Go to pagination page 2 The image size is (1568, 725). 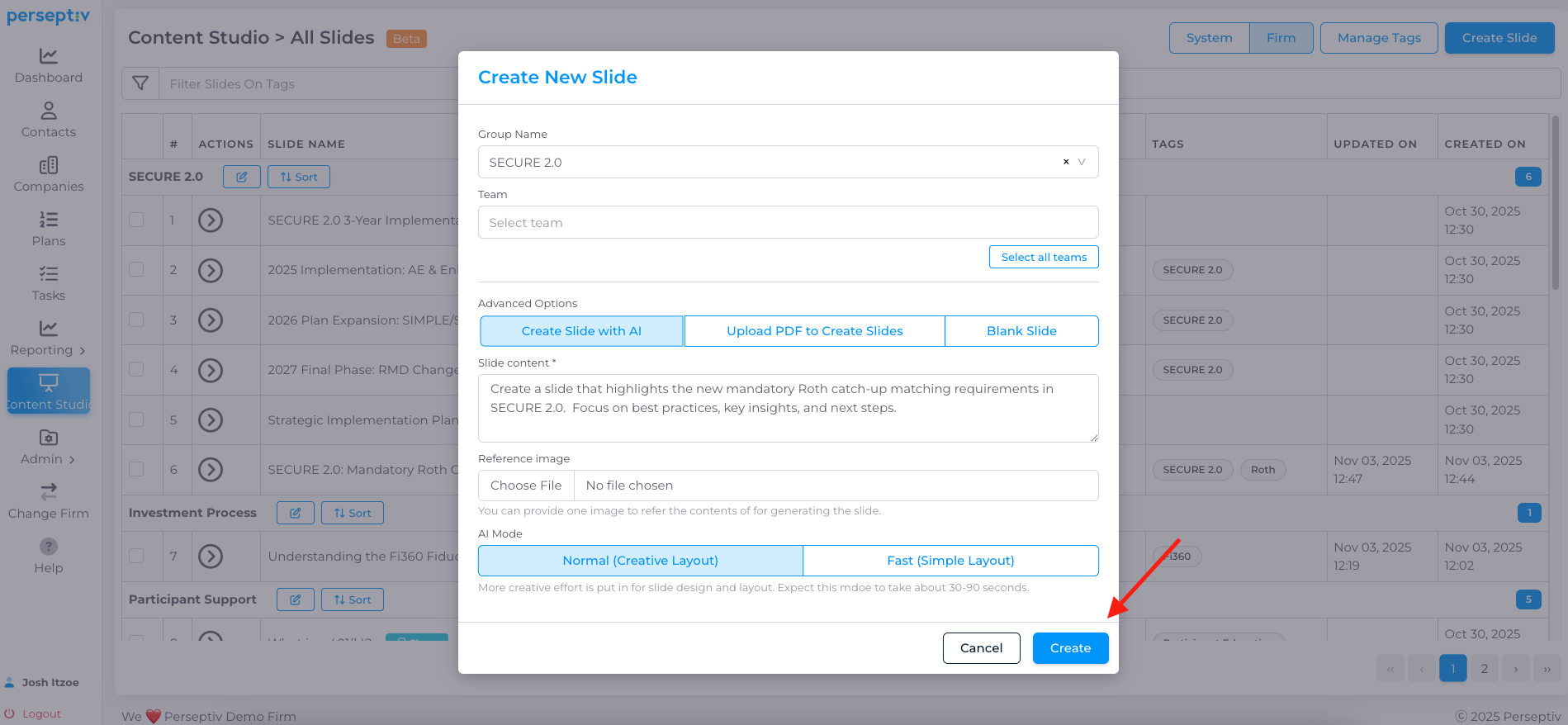(1485, 669)
